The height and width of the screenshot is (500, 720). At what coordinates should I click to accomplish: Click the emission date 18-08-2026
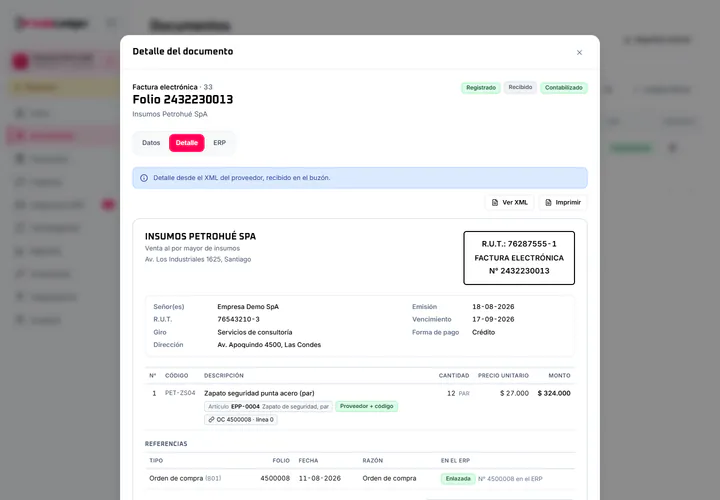click(x=493, y=307)
